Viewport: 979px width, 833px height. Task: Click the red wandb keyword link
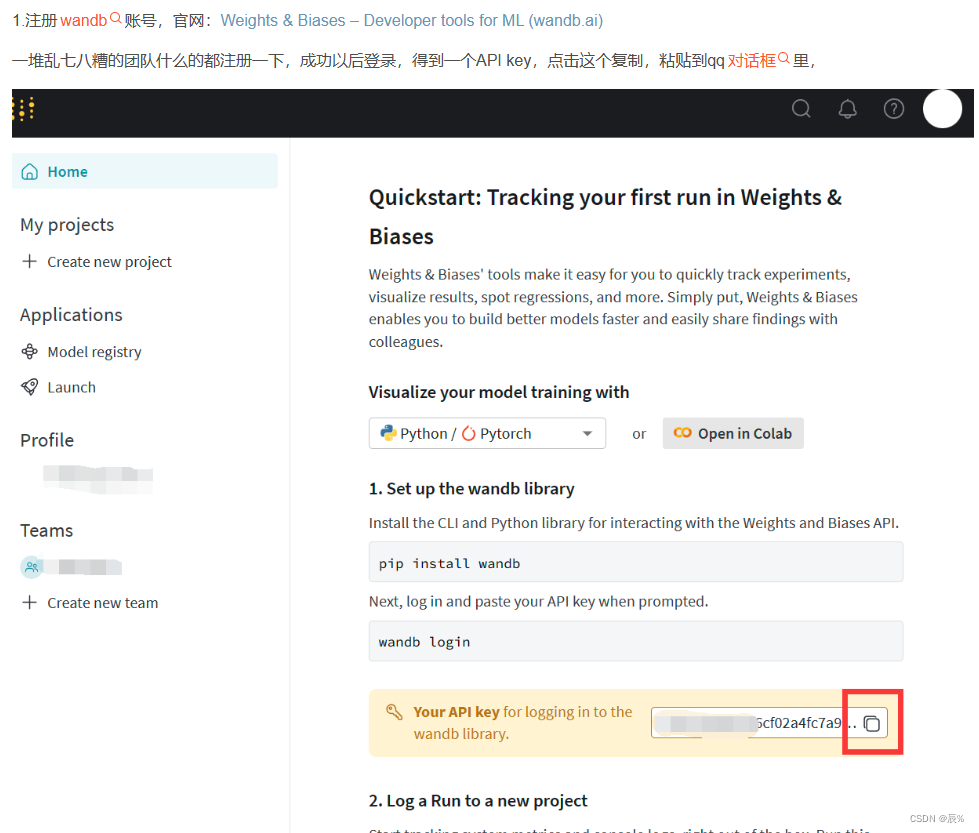[x=84, y=21]
